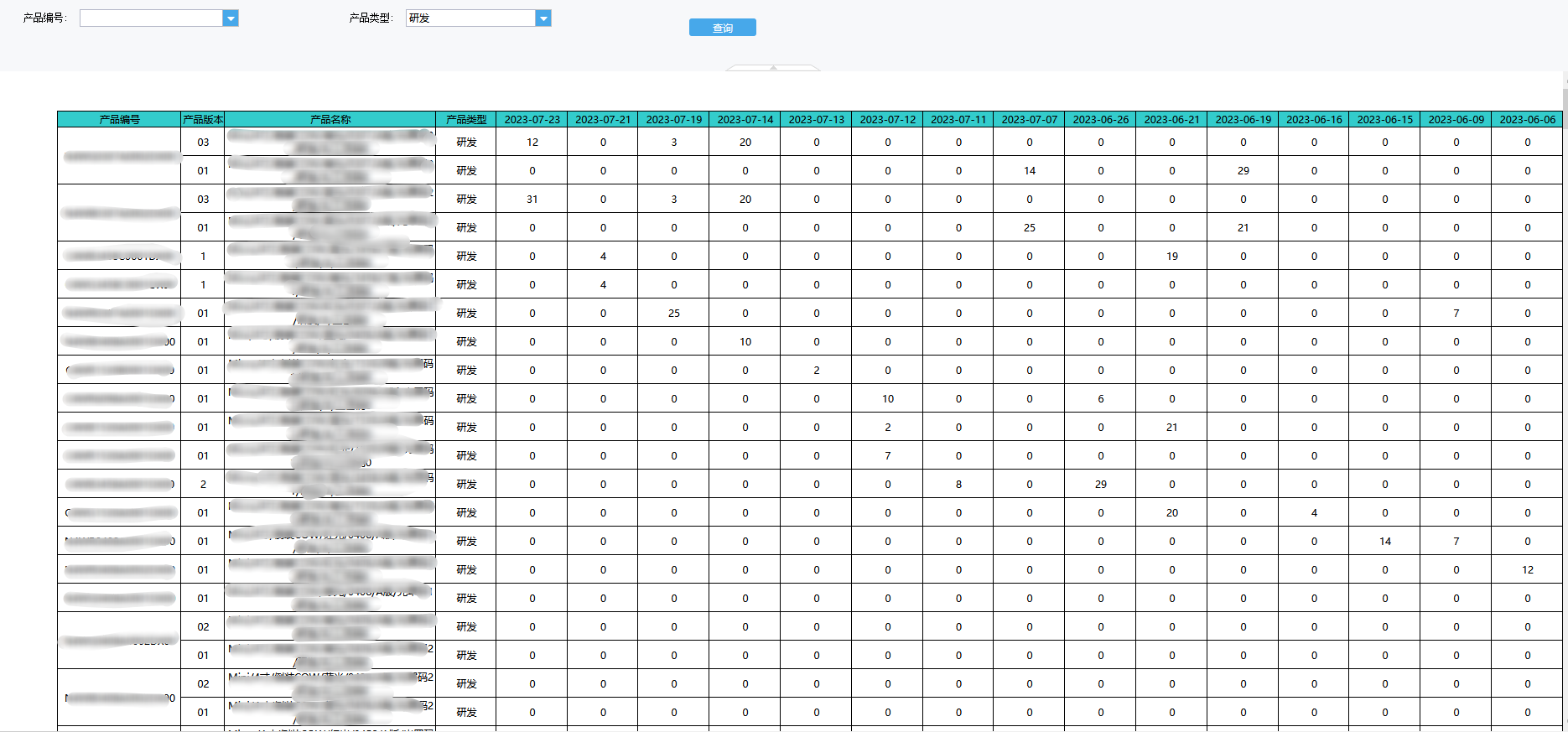Select the 2023-06-16 column header
This screenshot has height=732, width=1568.
click(x=1314, y=119)
